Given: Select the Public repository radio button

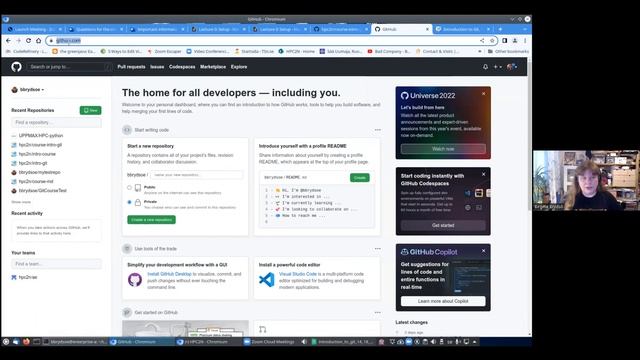Looking at the screenshot, I should 129,188.
